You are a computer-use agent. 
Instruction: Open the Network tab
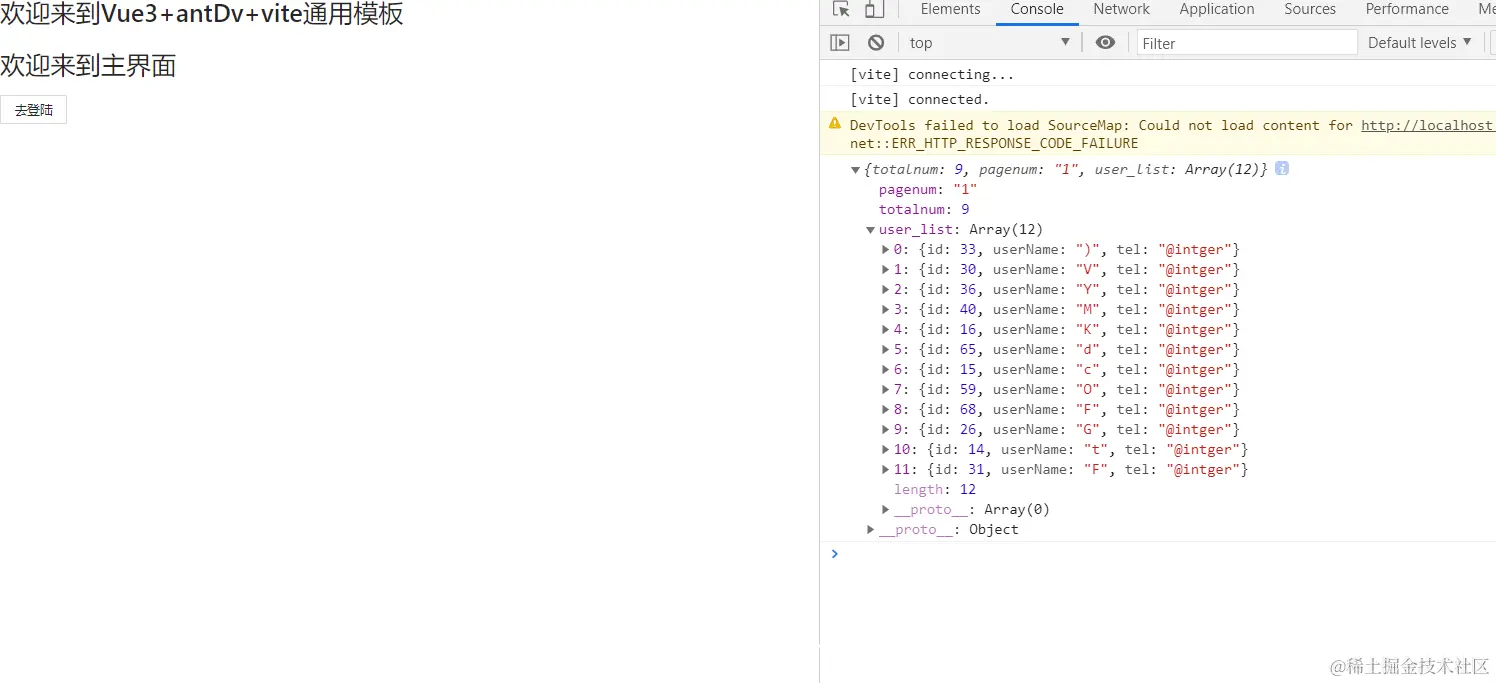pyautogui.click(x=1121, y=9)
